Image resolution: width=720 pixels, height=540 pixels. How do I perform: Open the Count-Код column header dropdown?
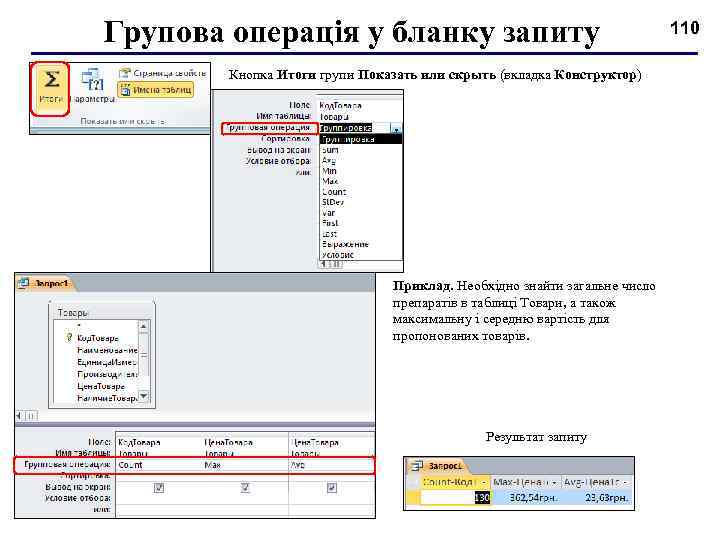pyautogui.click(x=484, y=483)
